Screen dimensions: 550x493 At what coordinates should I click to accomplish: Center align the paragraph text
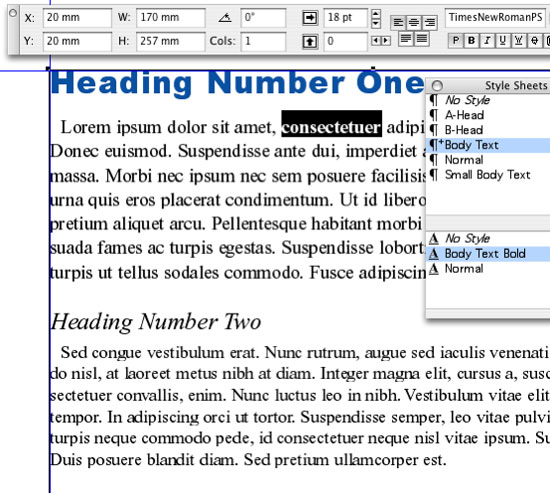point(414,23)
